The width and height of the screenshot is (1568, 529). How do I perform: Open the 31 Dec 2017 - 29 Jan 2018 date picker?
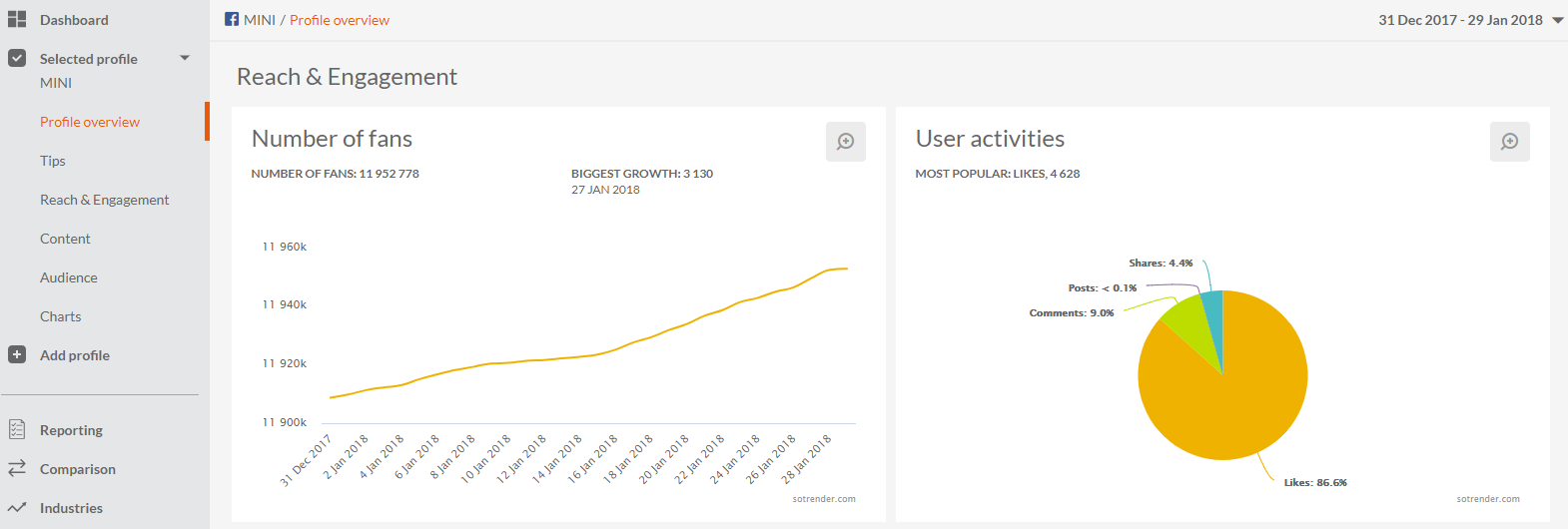(1460, 20)
